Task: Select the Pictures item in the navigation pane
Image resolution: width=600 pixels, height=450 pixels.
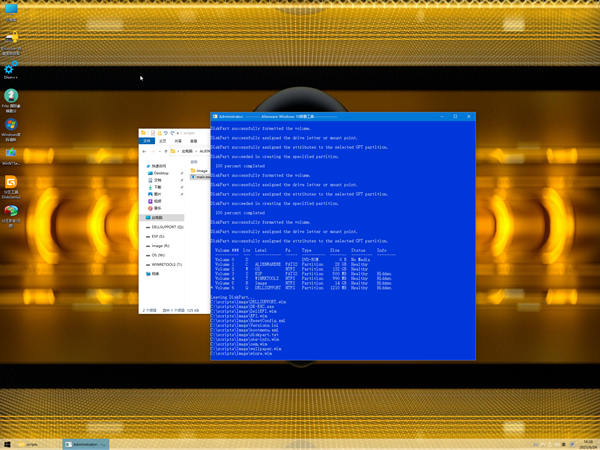Action: pos(155,194)
